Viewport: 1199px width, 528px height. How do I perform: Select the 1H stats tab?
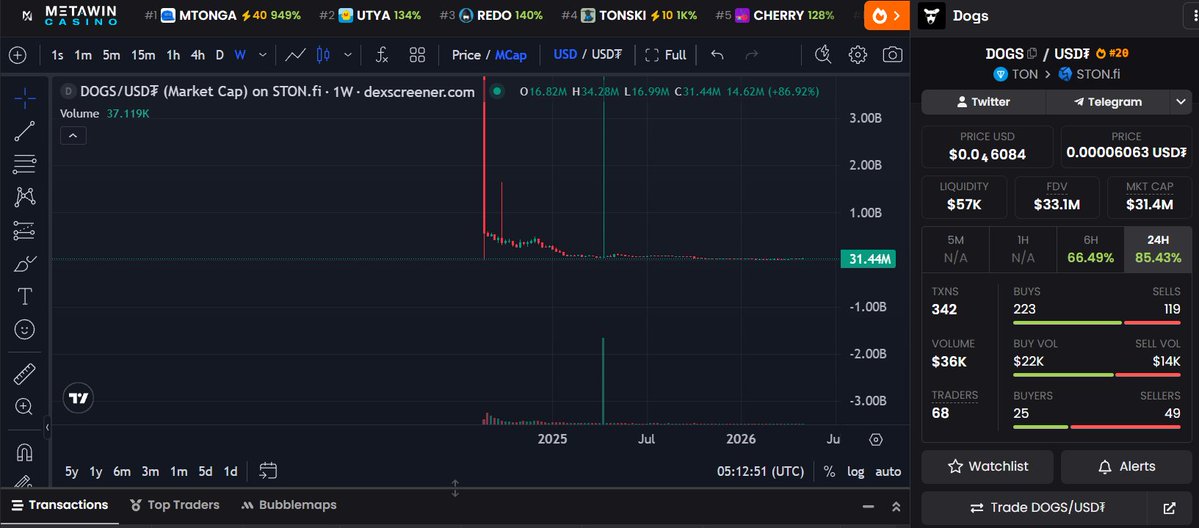click(x=1022, y=249)
